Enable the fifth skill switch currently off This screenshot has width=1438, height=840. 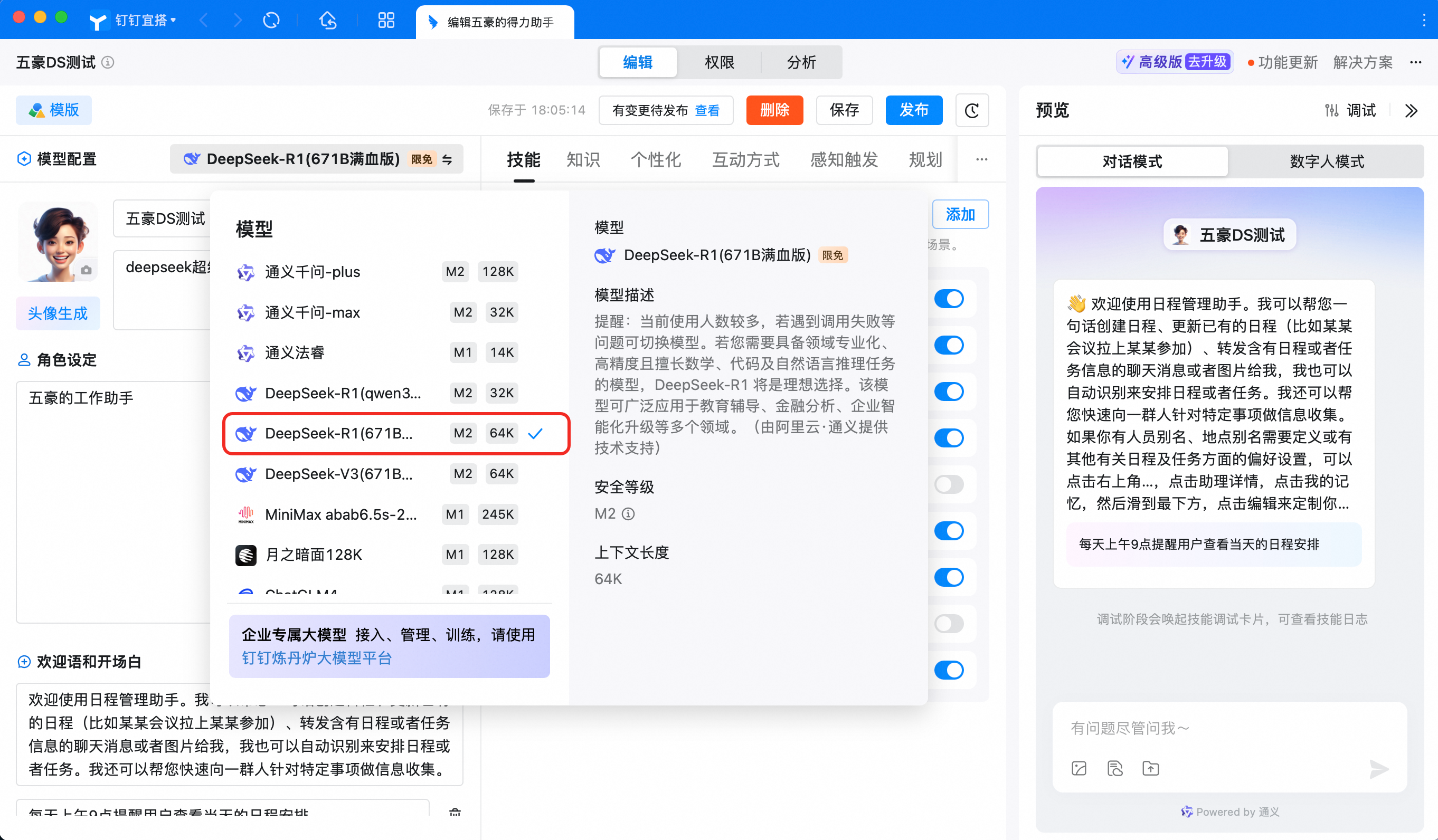coord(950,485)
